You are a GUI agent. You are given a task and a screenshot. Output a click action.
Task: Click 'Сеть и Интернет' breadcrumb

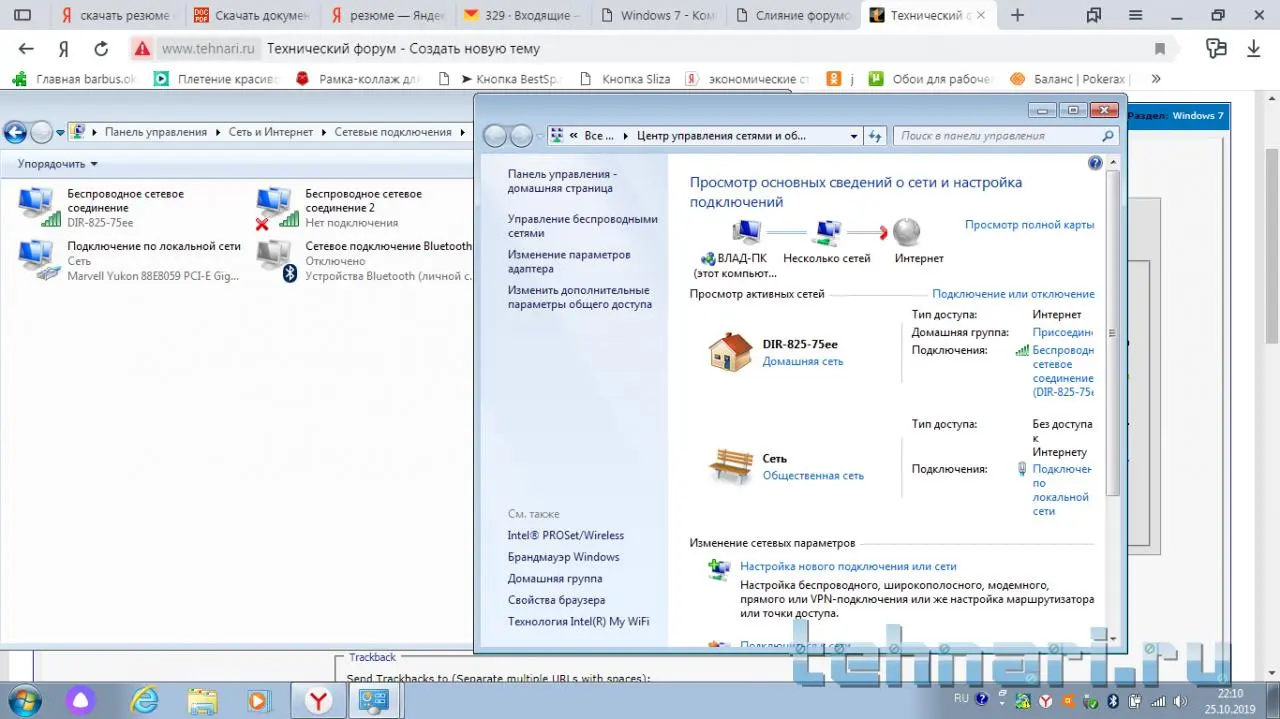pyautogui.click(x=271, y=132)
